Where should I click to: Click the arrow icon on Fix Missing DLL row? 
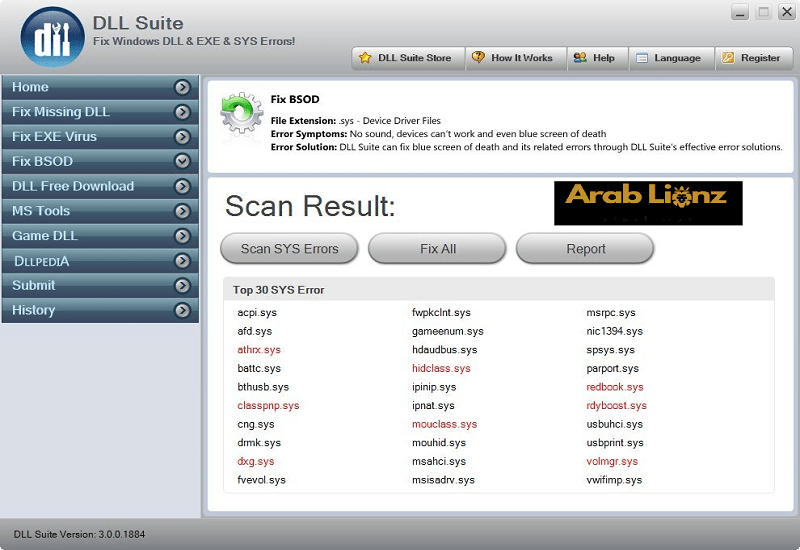(183, 112)
